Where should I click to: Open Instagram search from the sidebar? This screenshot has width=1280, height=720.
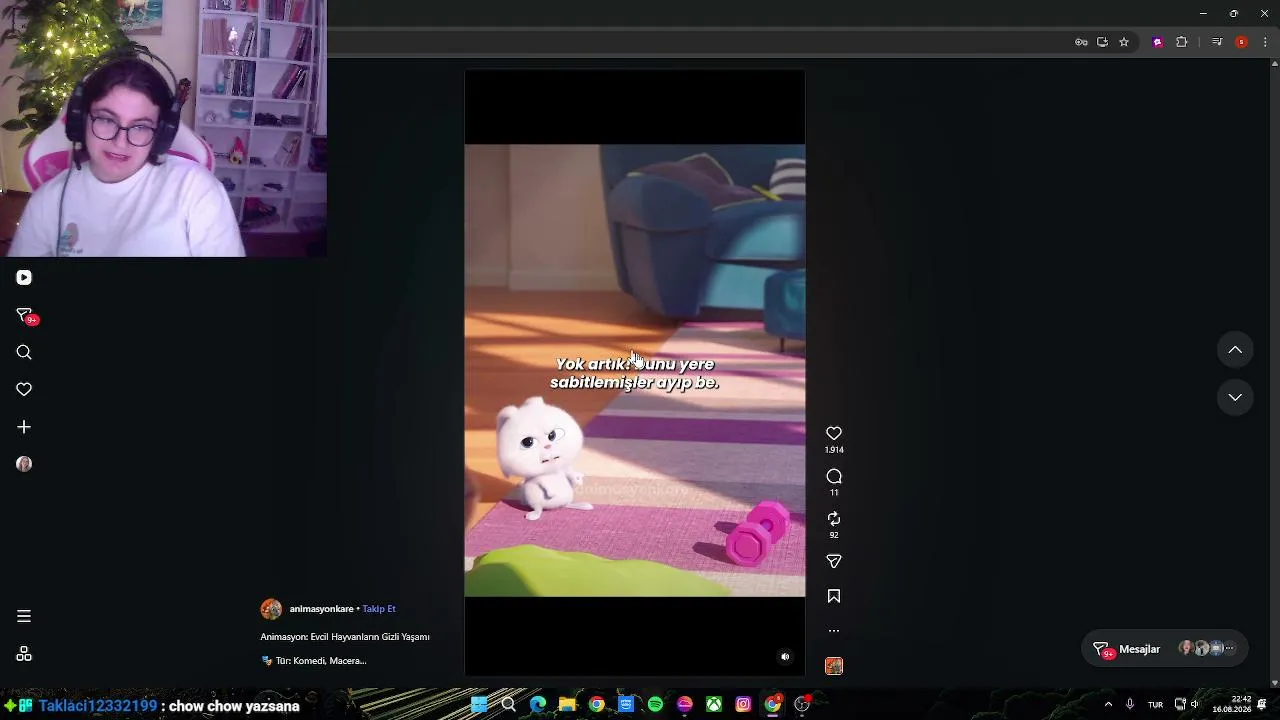point(24,352)
